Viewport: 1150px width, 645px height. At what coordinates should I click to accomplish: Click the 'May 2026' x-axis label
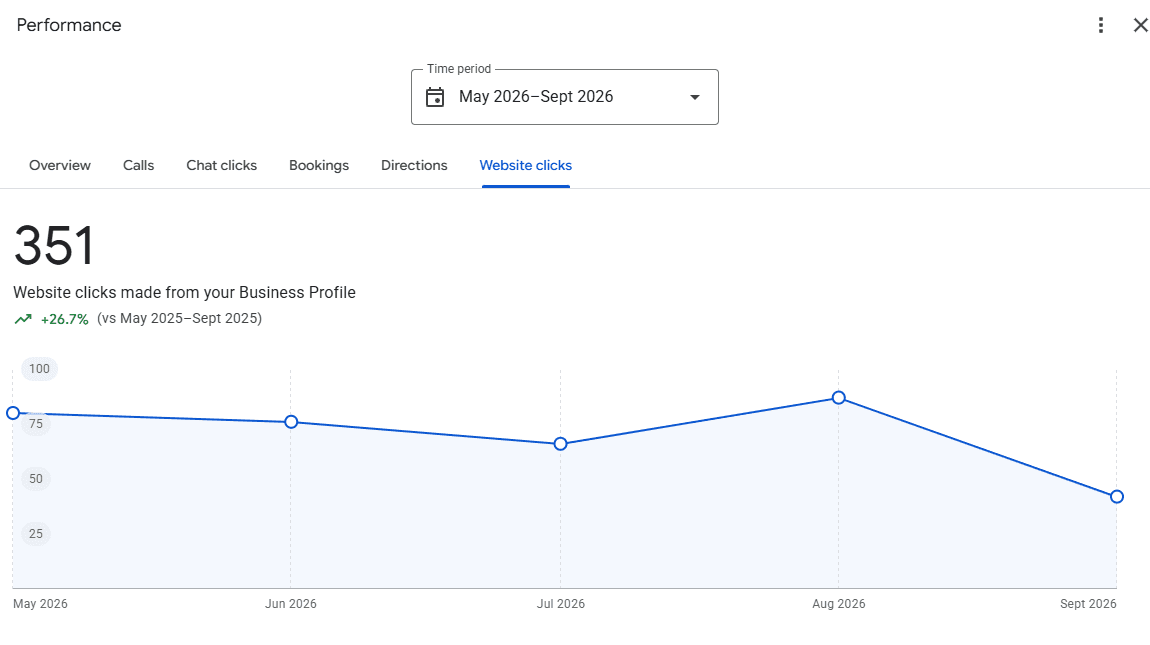click(x=40, y=604)
